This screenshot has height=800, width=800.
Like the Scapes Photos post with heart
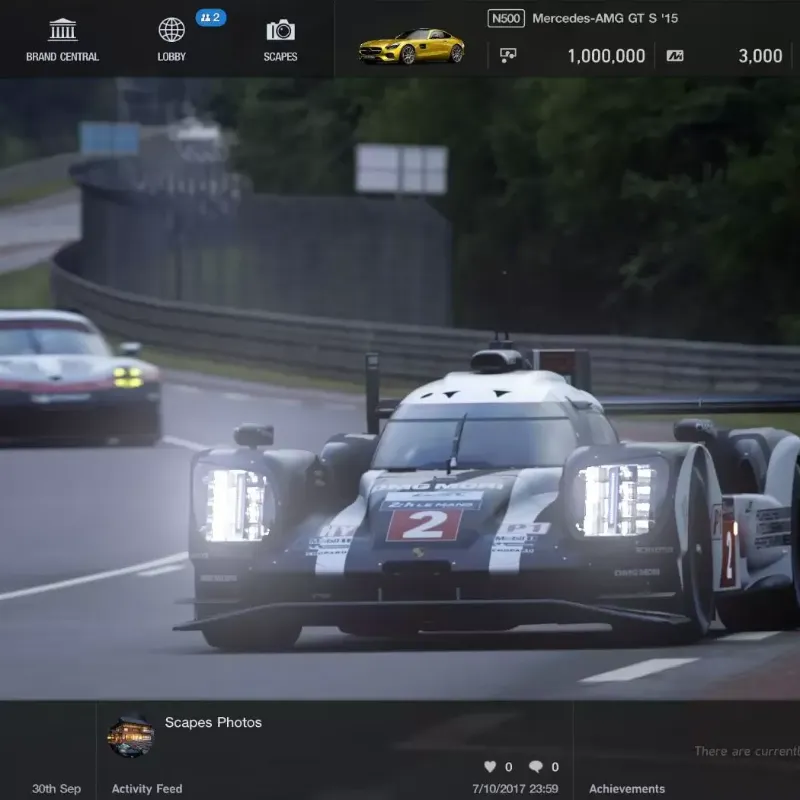(x=490, y=767)
